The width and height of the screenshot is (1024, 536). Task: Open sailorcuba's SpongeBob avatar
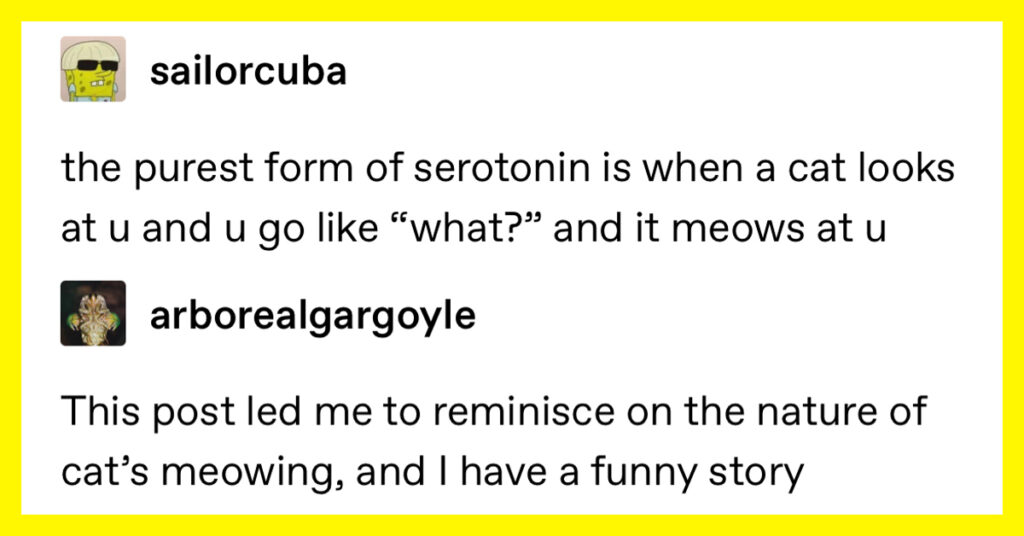(93, 69)
